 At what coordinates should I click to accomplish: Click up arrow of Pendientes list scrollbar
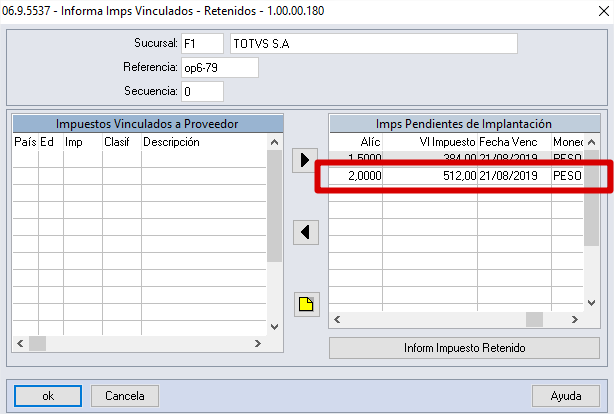591,142
